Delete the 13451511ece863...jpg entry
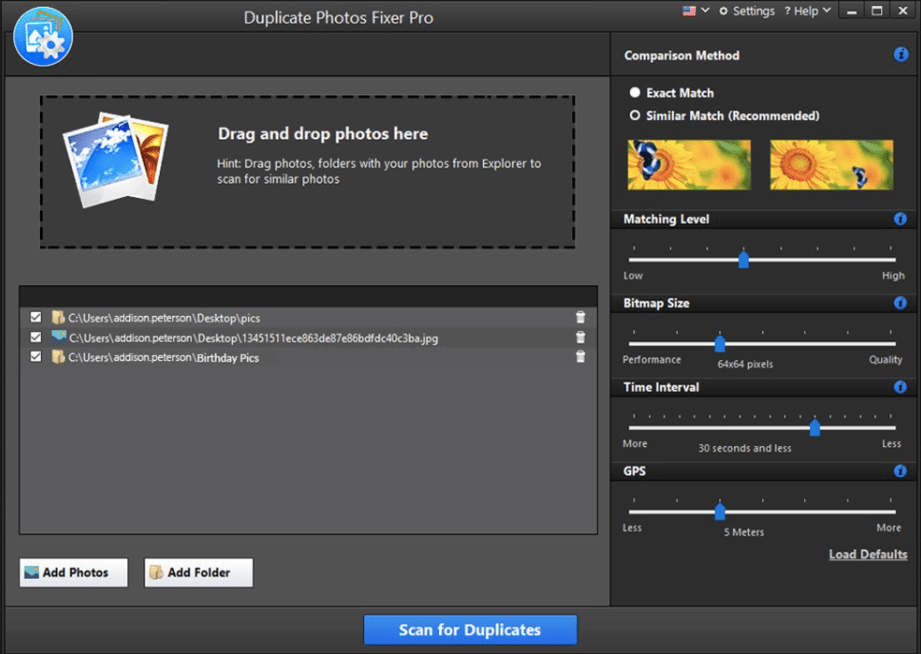The height and width of the screenshot is (654, 921). (x=580, y=337)
